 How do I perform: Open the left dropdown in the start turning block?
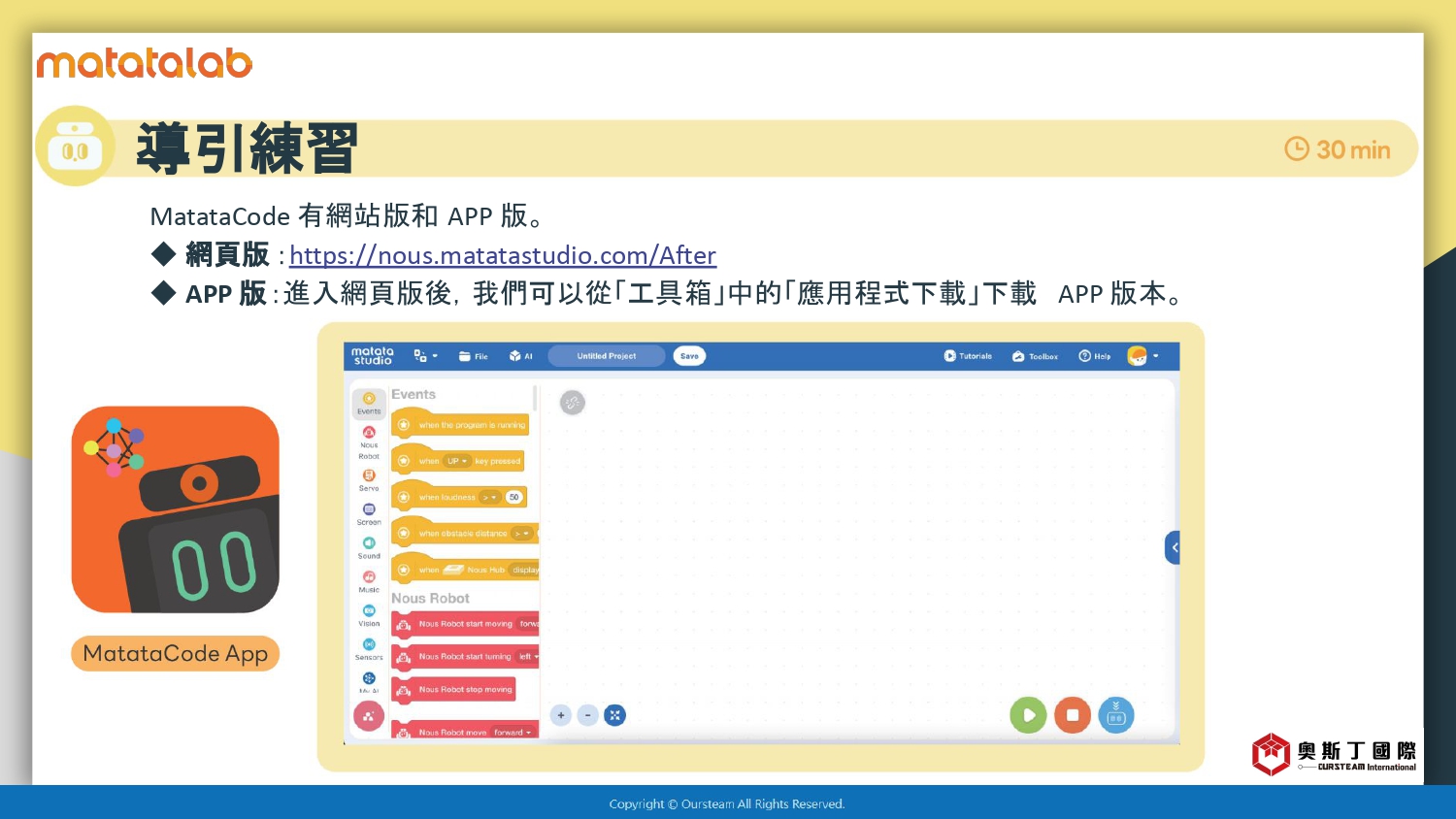pyautogui.click(x=527, y=657)
